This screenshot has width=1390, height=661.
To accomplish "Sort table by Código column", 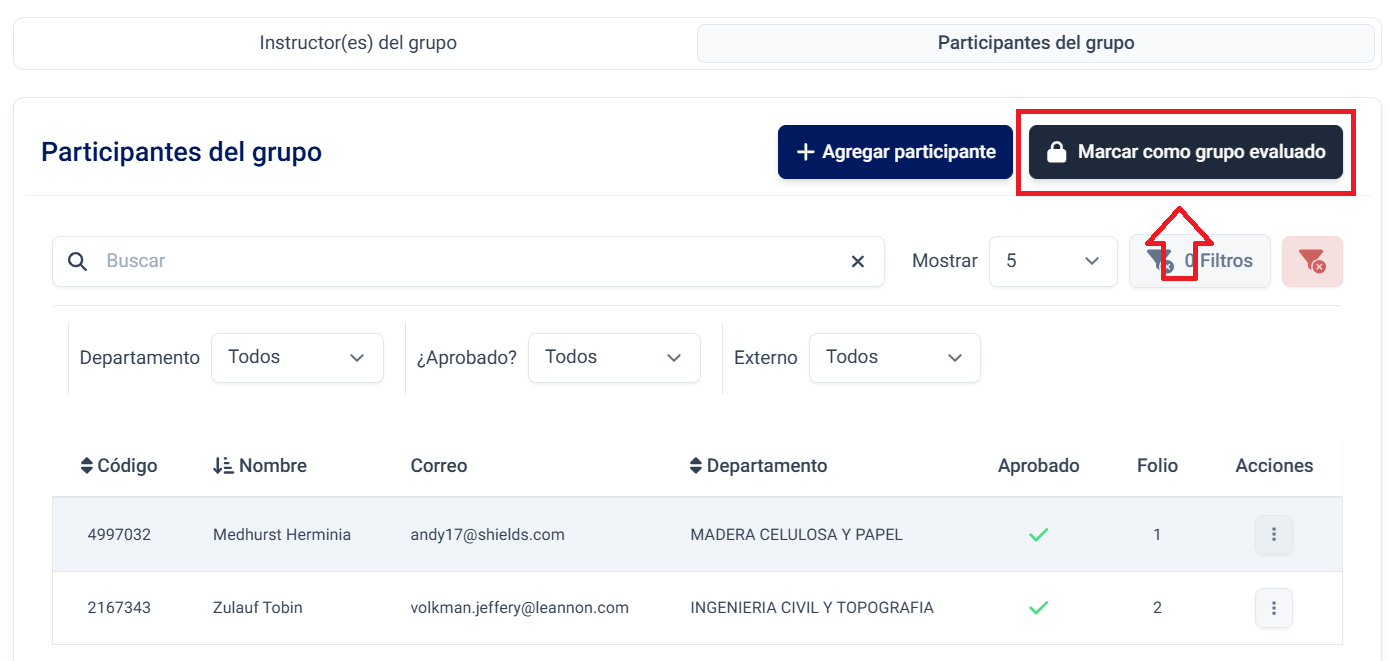I will pos(119,466).
